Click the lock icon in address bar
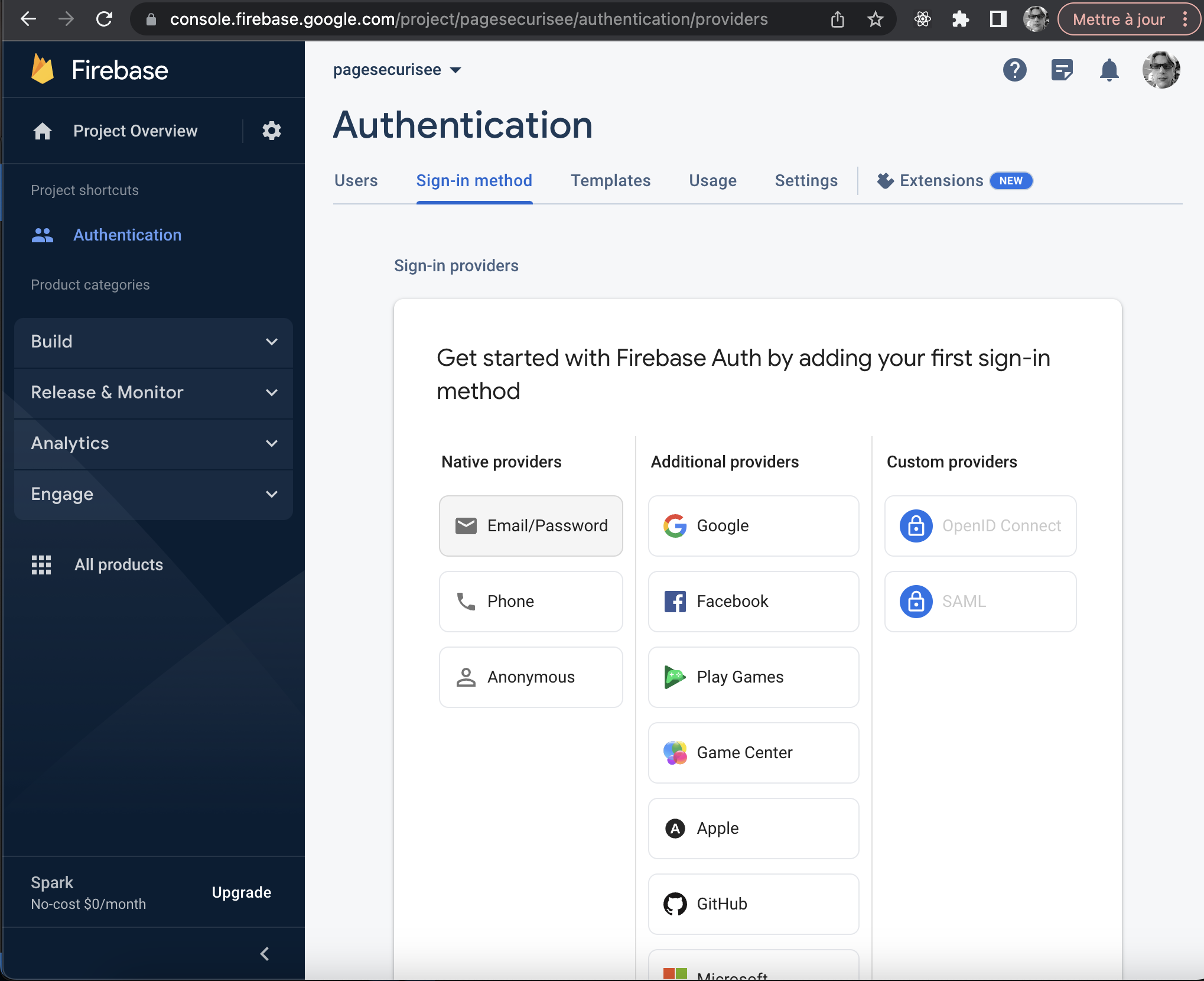Viewport: 1204px width, 981px height. 151,19
